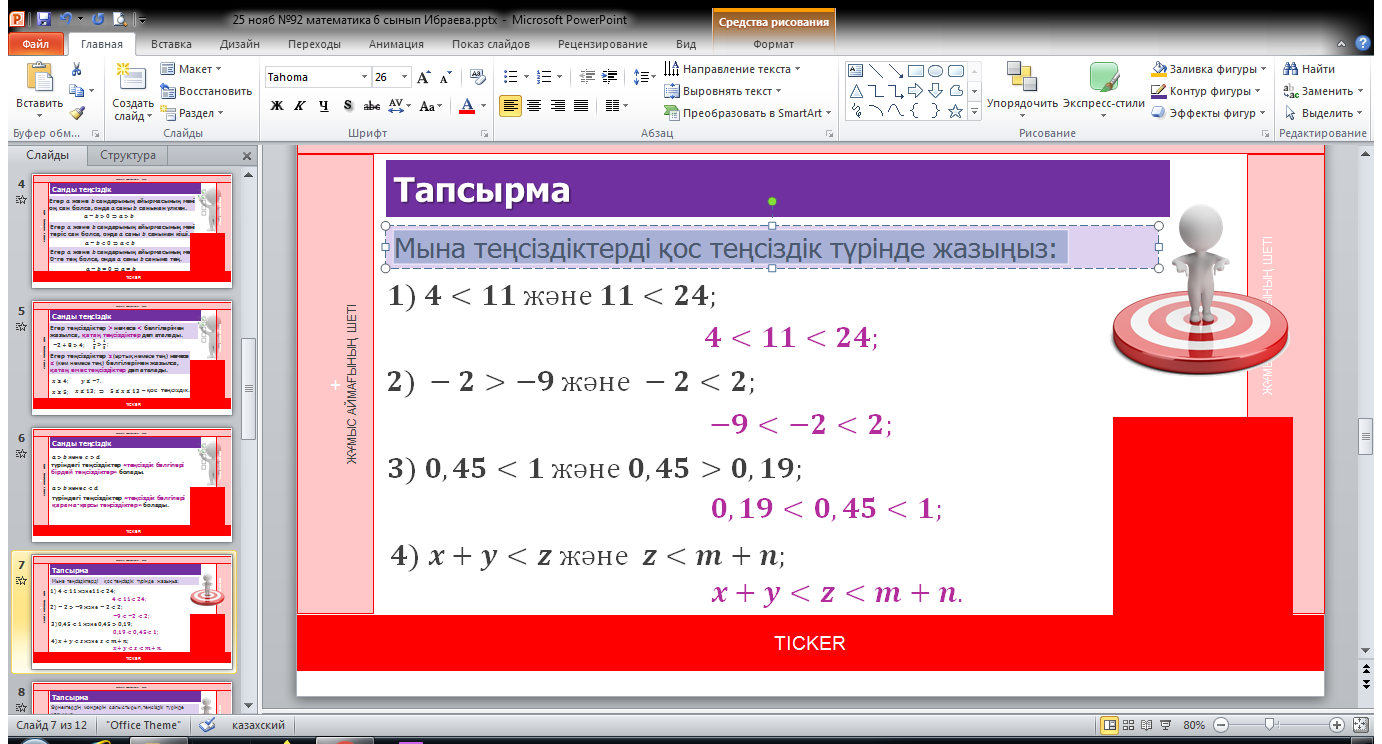This screenshot has width=1382, height=744.
Task: Click the zoom slider handle
Action: (x=1269, y=724)
